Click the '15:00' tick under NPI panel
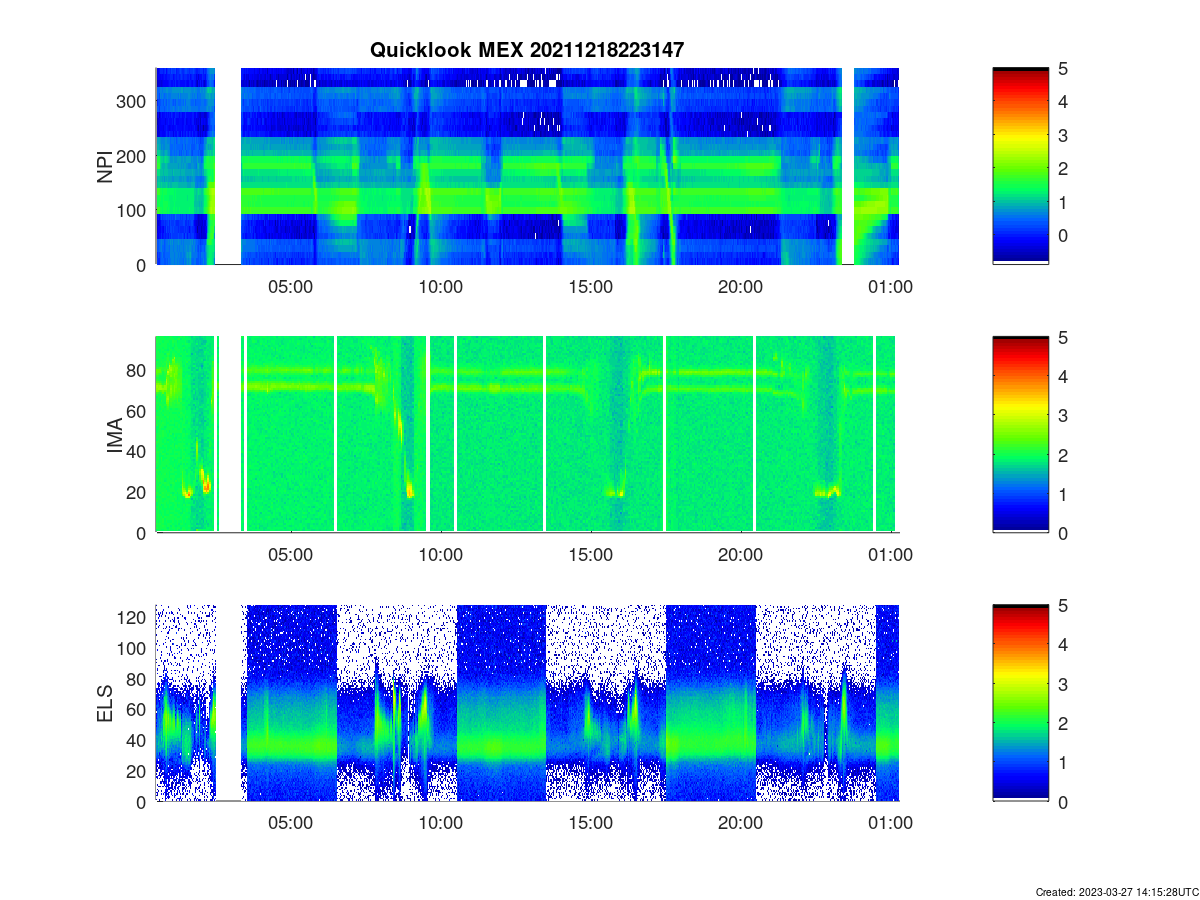This screenshot has height=900, width=1200. coord(591,286)
